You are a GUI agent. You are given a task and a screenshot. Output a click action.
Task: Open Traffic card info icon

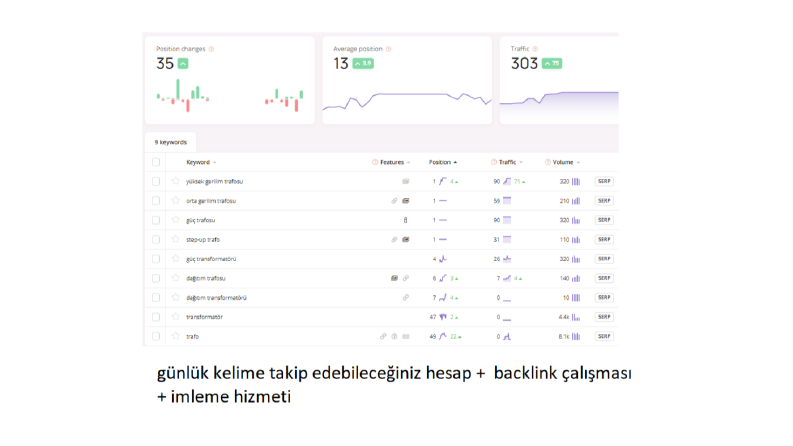pyautogui.click(x=535, y=49)
